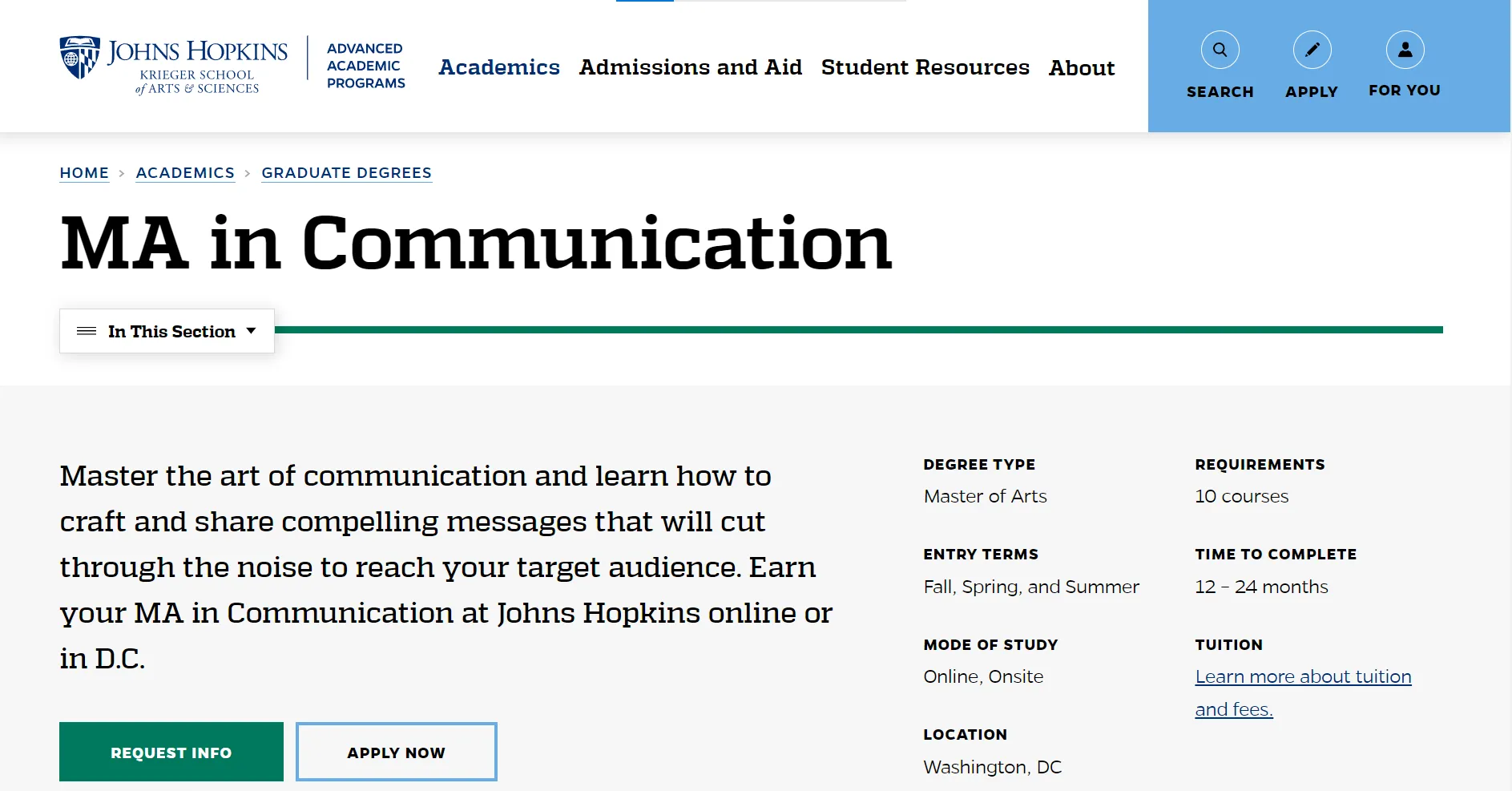Click the Advanced Academic Programs header text
The image size is (1512, 791).
(x=365, y=66)
